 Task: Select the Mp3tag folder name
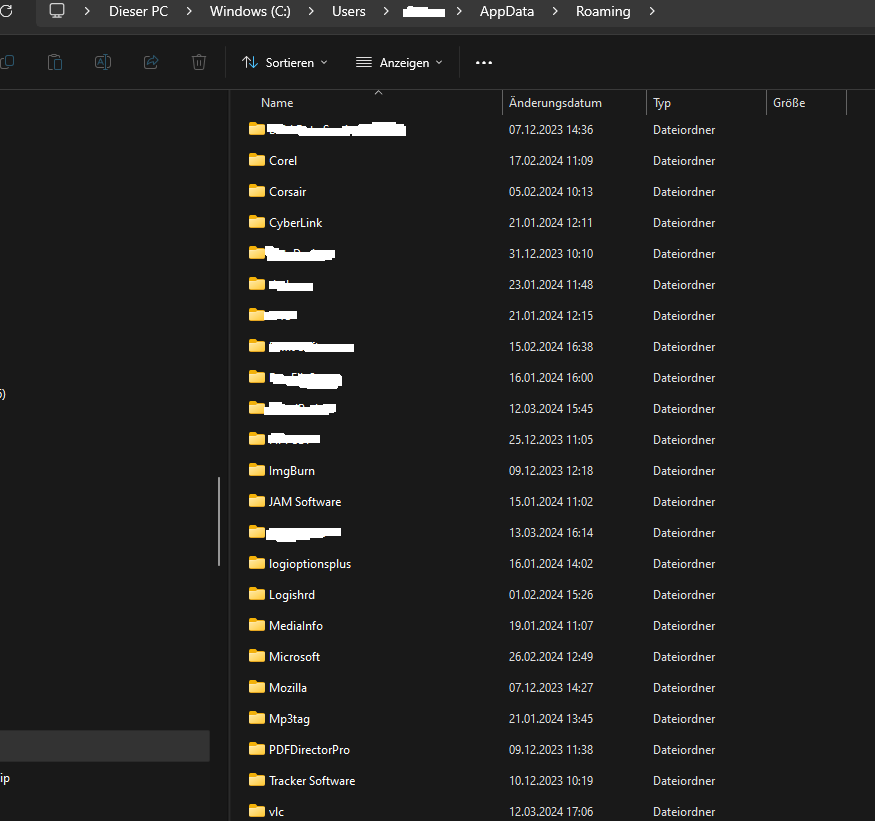click(289, 719)
